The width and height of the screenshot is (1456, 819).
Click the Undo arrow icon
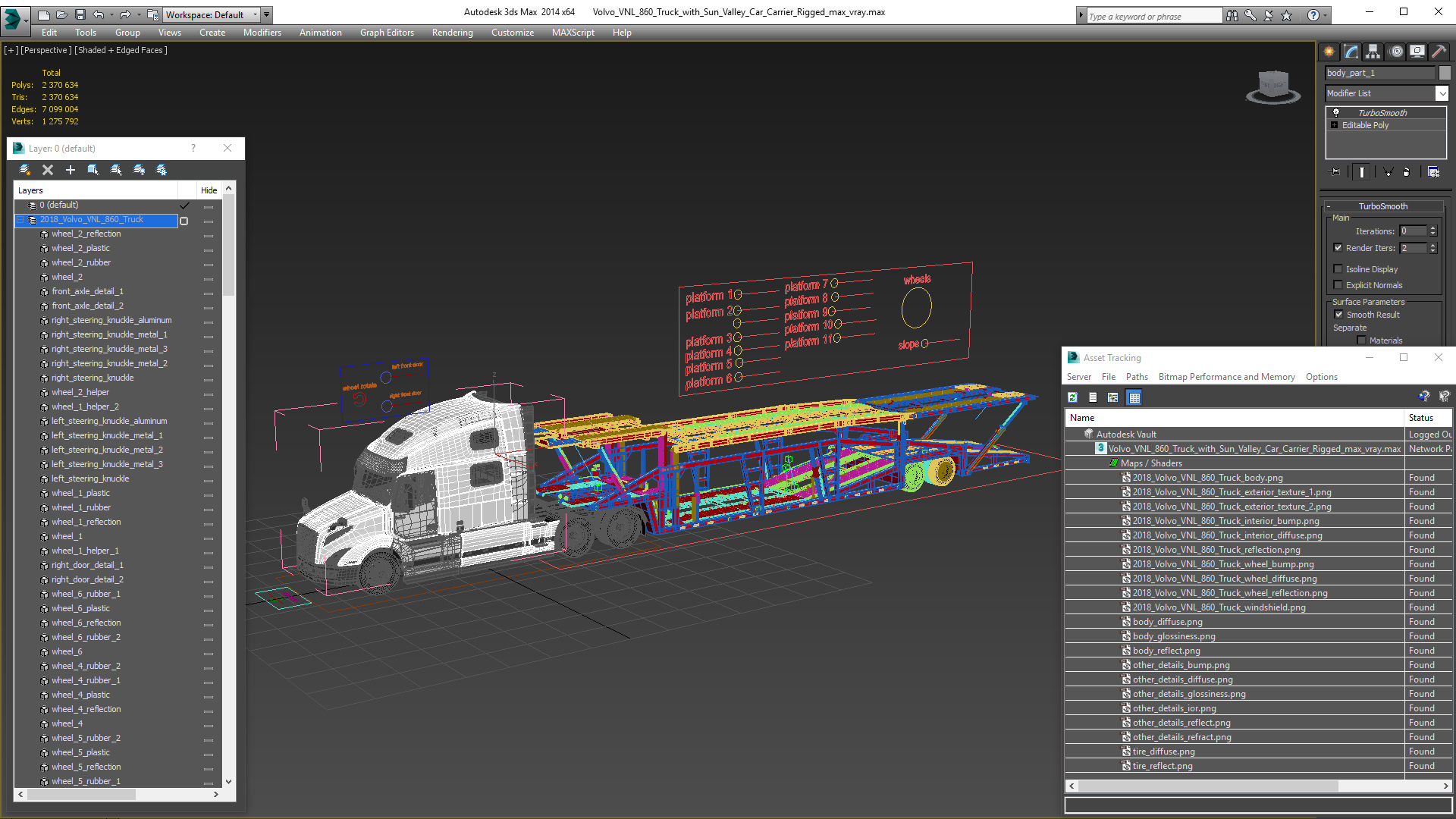click(98, 14)
